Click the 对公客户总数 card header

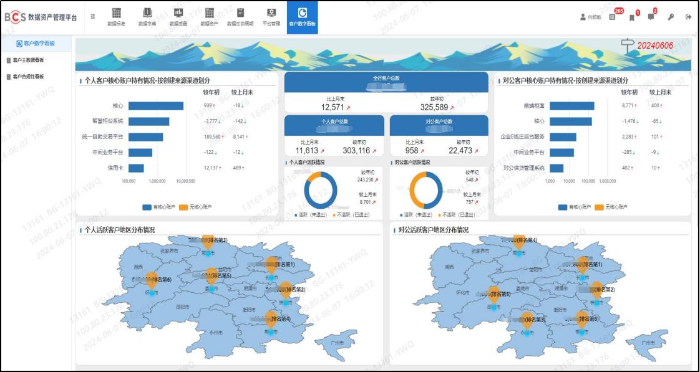[439, 125]
